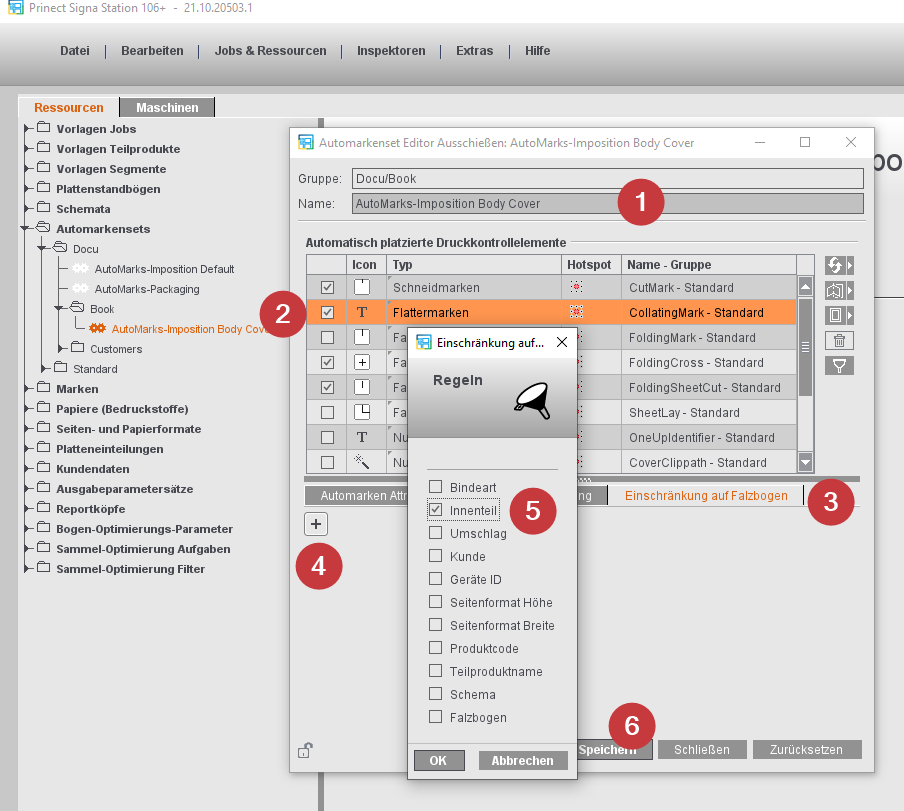Click the circular arrows icon beside the marks table
Viewport: 904px width, 811px height.
(x=834, y=265)
